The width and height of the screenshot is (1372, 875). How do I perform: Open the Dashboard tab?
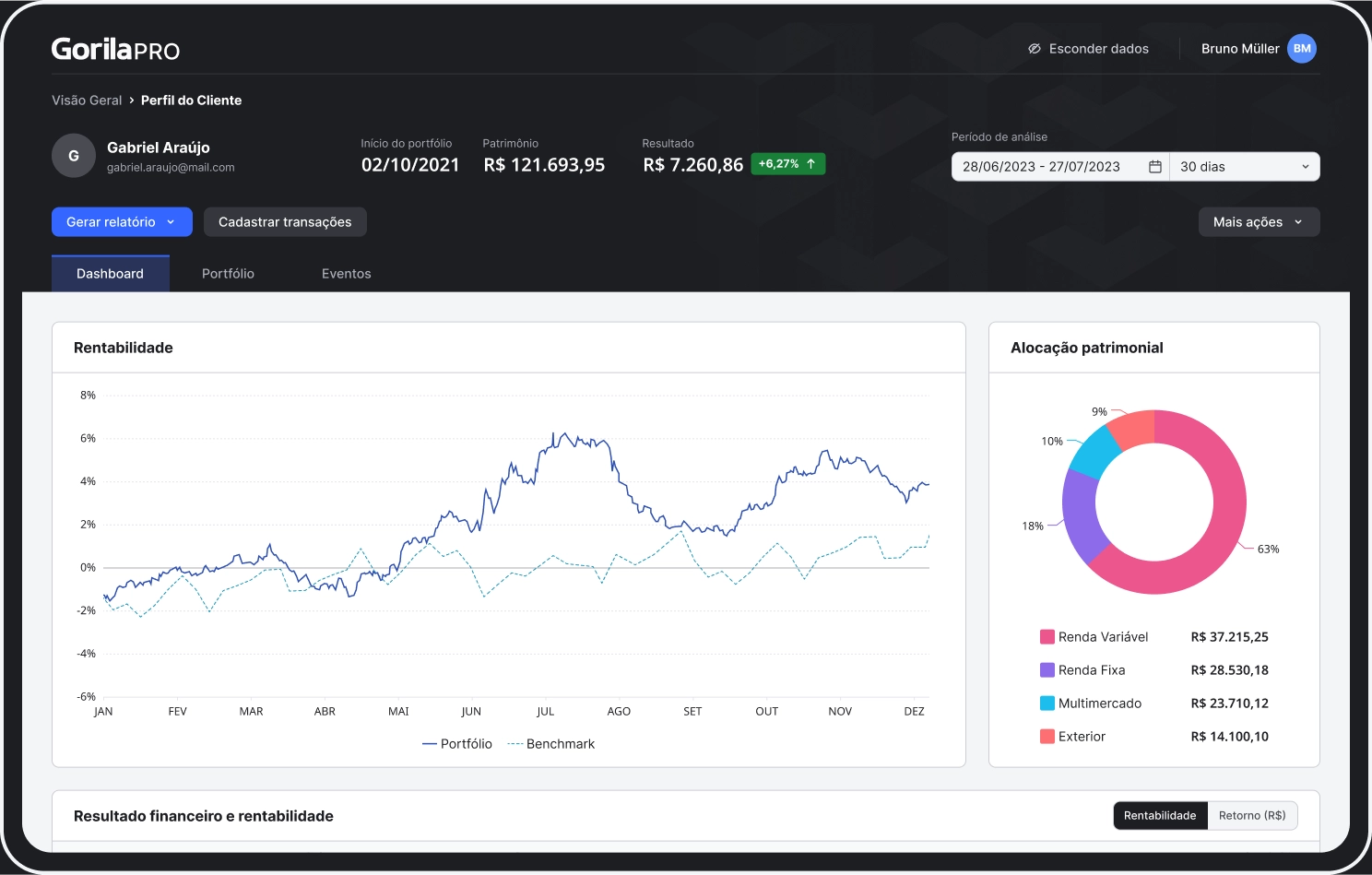[111, 274]
